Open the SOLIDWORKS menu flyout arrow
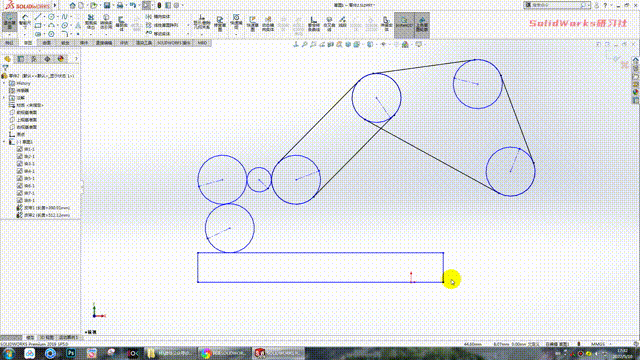 point(56,5)
